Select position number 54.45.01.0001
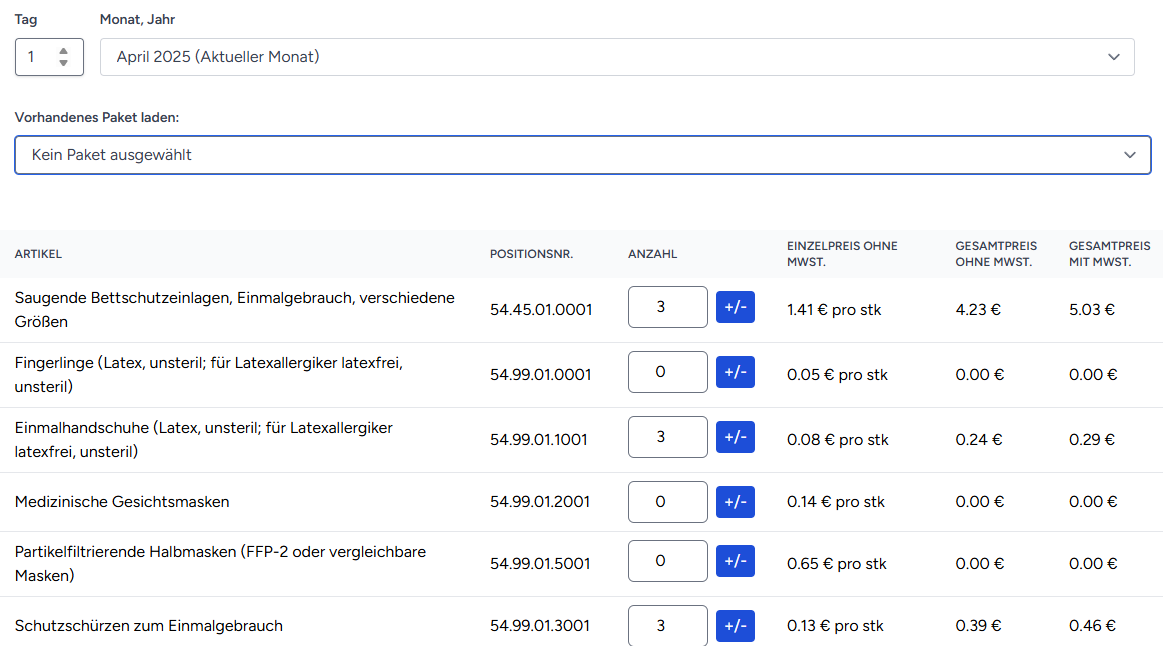This screenshot has width=1163, height=646. [541, 310]
